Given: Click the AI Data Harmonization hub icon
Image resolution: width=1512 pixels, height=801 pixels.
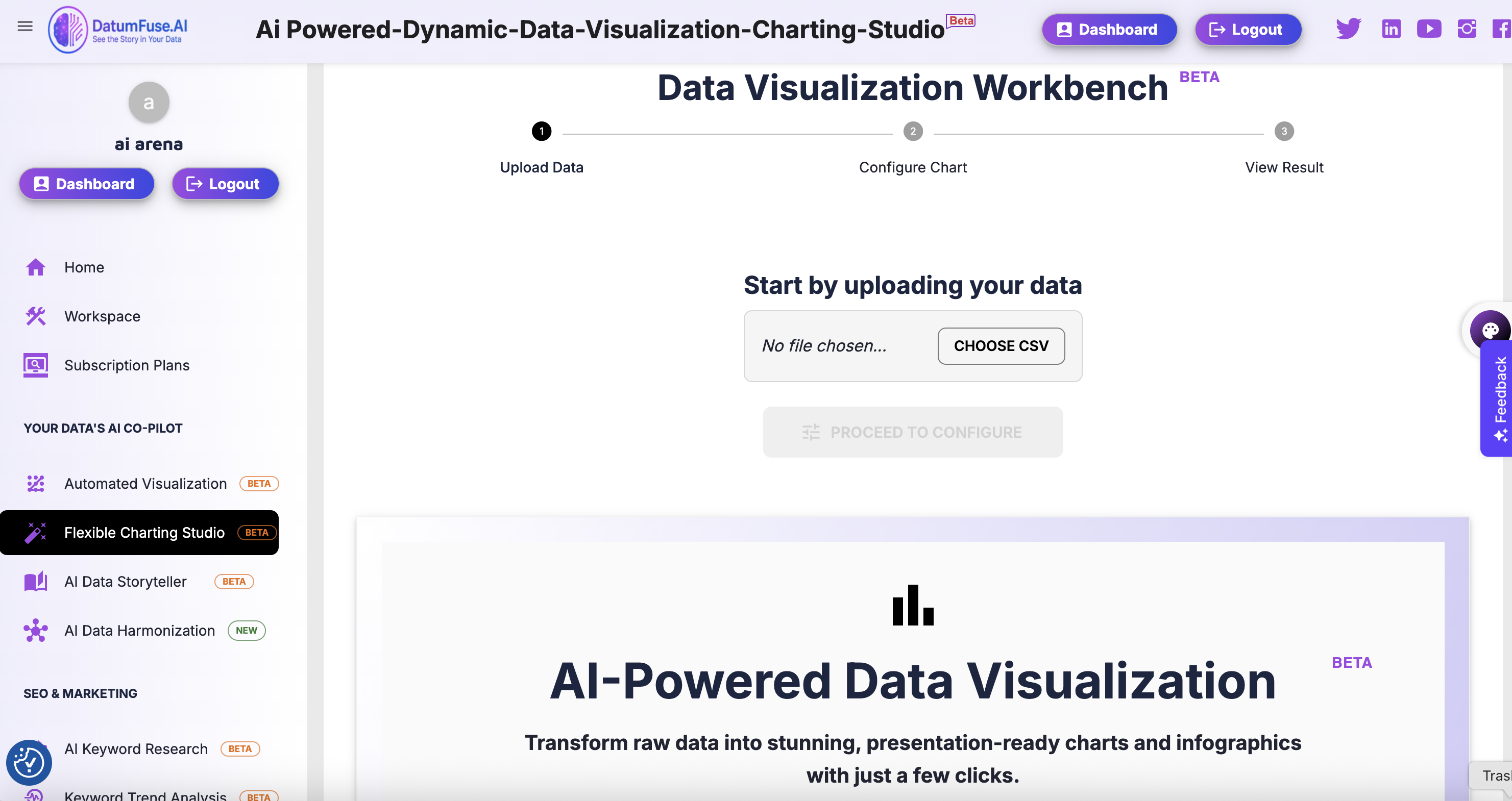Looking at the screenshot, I should tap(36, 630).
